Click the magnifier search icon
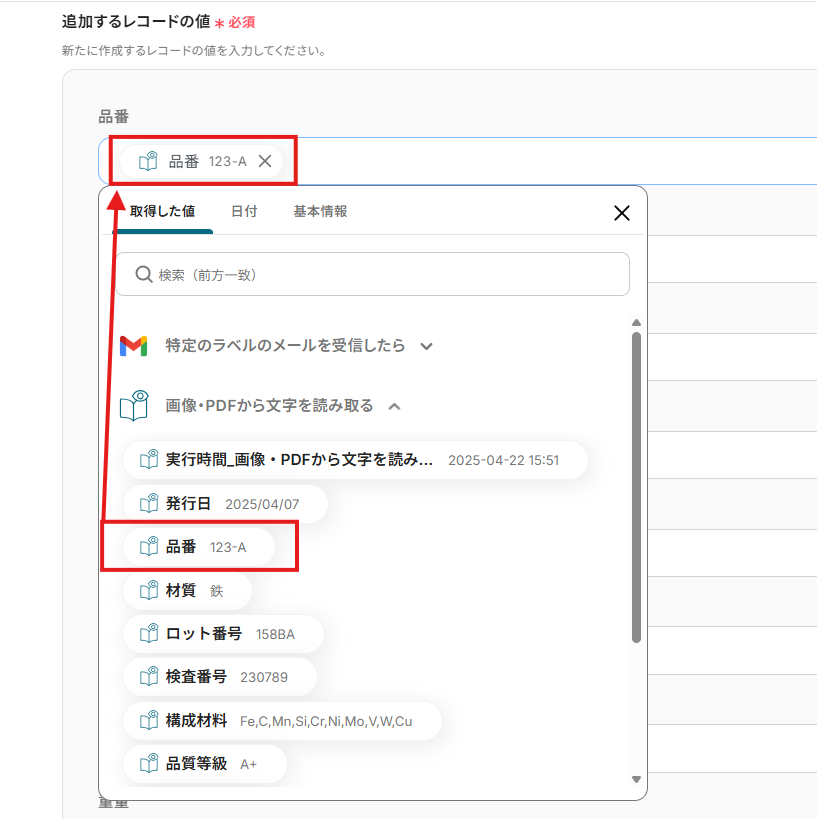This screenshot has height=819, width=817. 144,274
